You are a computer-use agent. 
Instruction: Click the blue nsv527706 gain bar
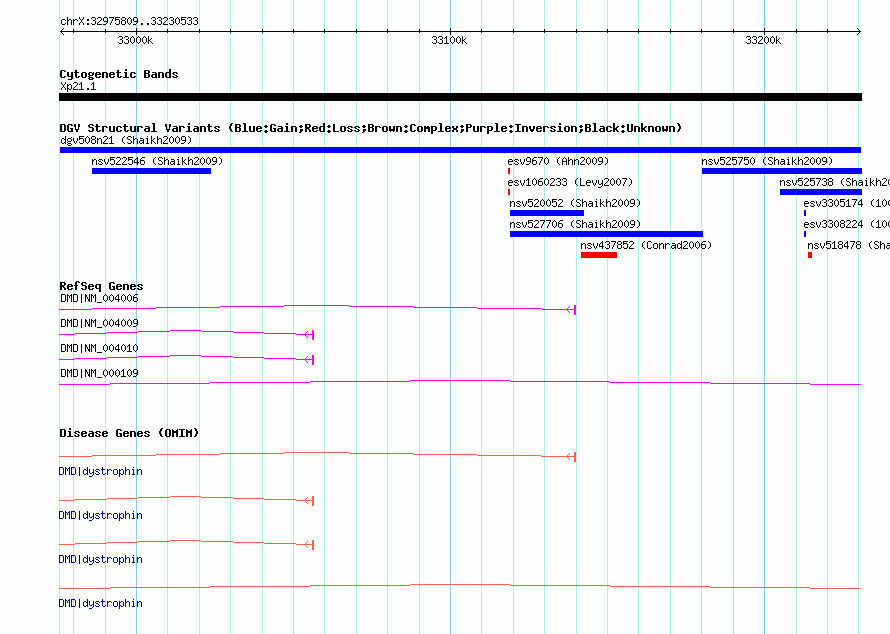(606, 234)
